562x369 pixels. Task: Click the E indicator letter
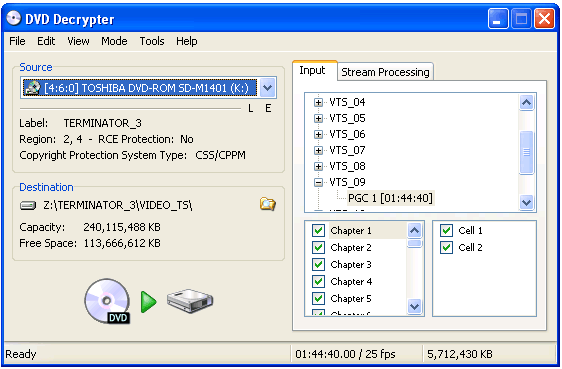268,108
